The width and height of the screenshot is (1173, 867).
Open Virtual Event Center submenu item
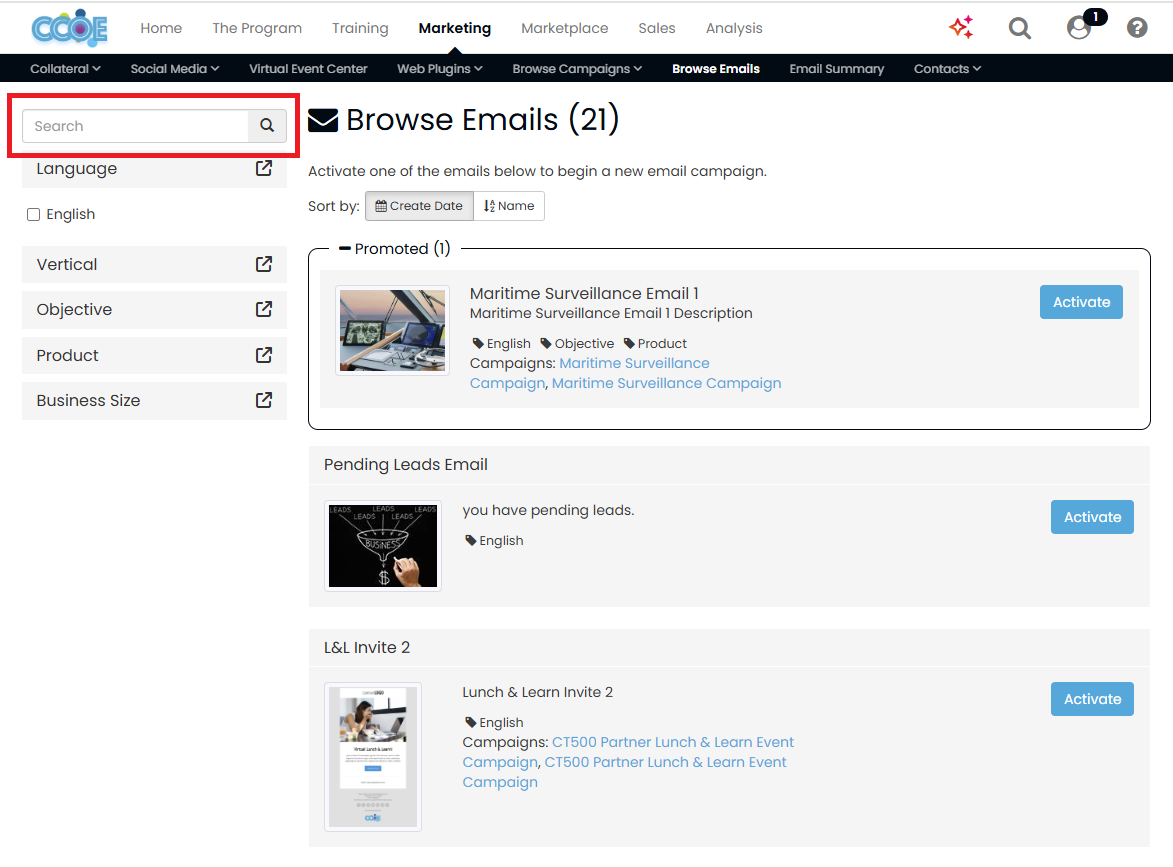(308, 69)
